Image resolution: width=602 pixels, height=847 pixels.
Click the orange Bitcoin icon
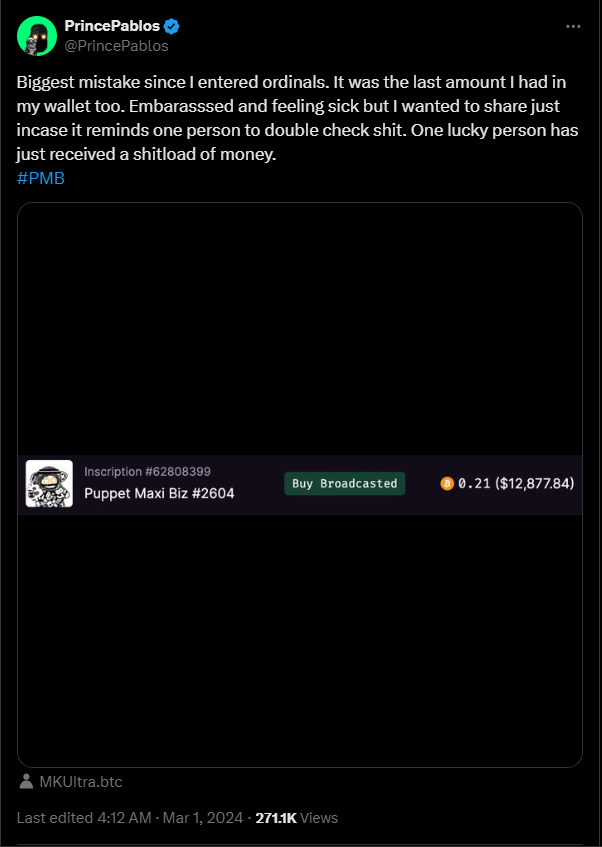pos(447,483)
